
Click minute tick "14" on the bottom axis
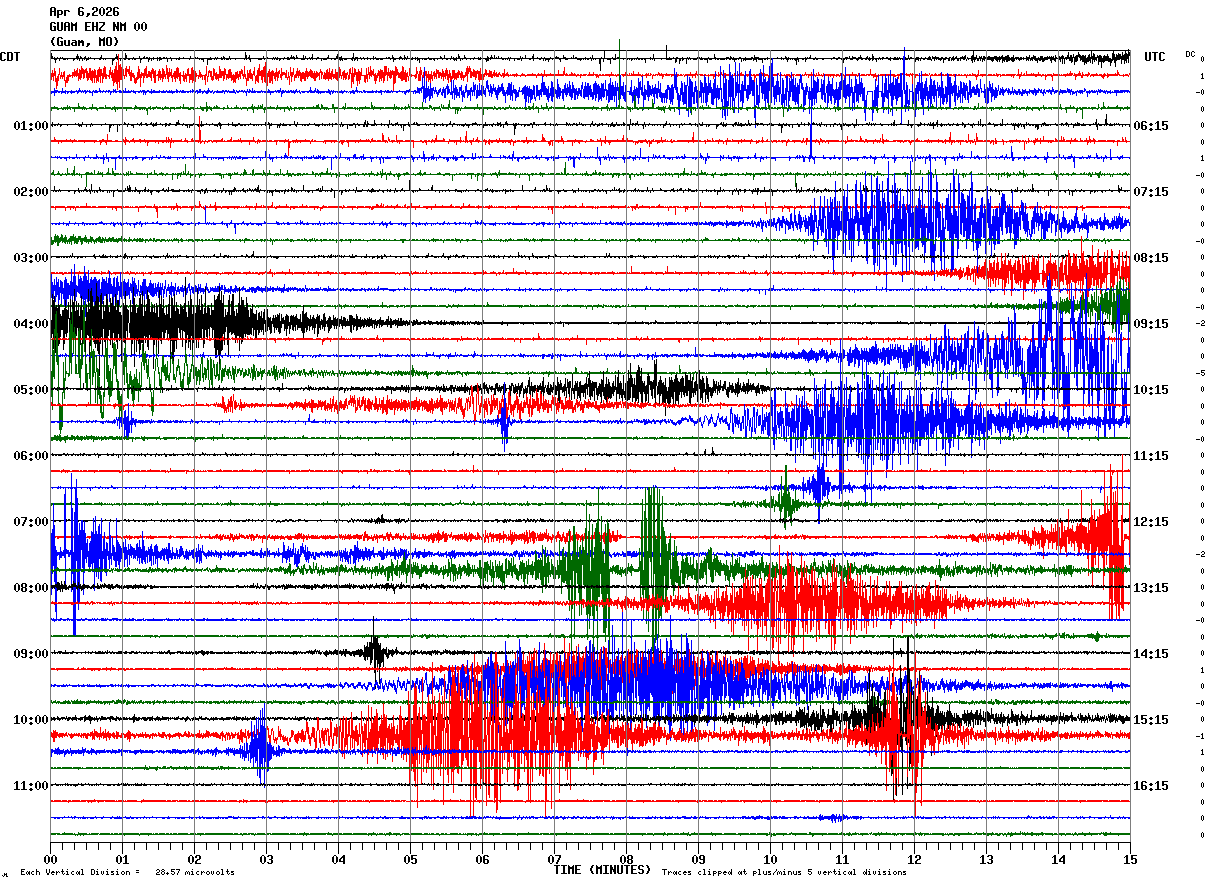coord(1058,859)
